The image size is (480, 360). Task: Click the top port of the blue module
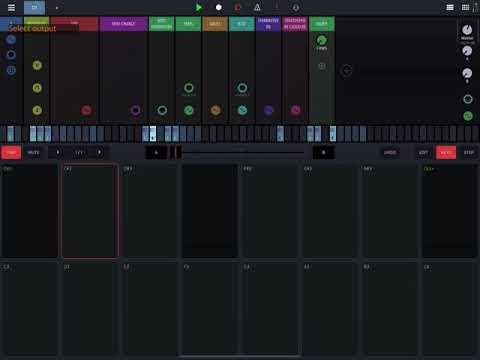tap(11, 40)
